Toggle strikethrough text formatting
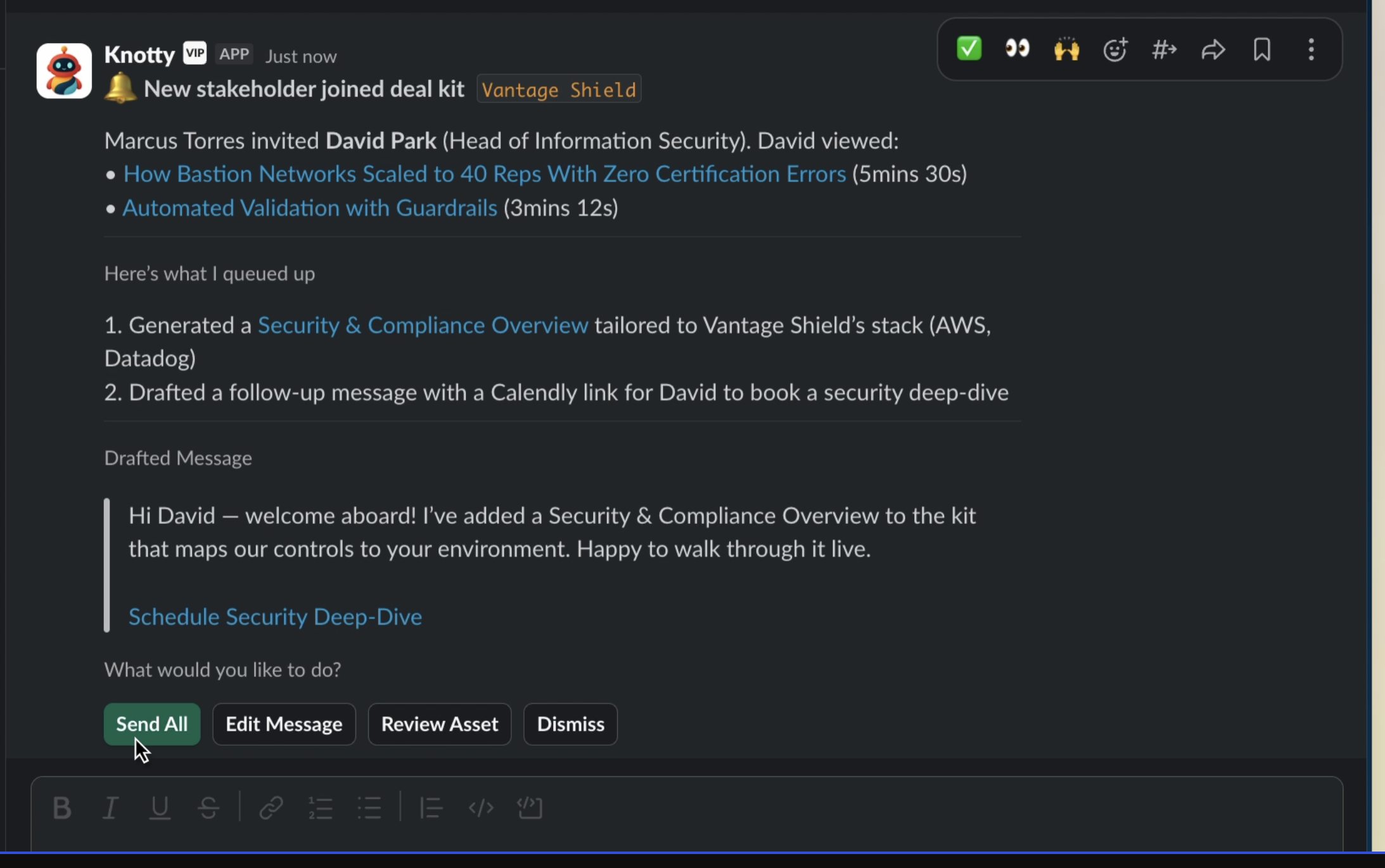This screenshot has width=1385, height=868. coord(208,807)
